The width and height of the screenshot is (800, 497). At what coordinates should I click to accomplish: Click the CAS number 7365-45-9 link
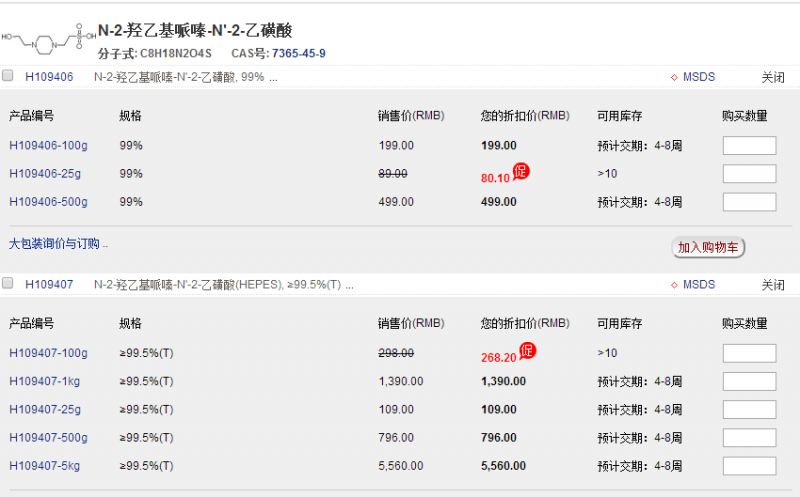click(298, 53)
